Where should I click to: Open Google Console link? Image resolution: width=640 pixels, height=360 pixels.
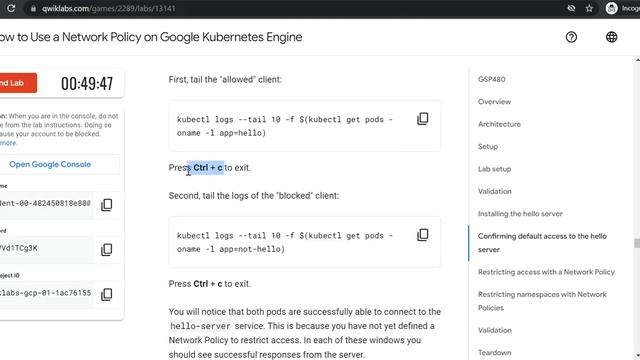tap(50, 164)
